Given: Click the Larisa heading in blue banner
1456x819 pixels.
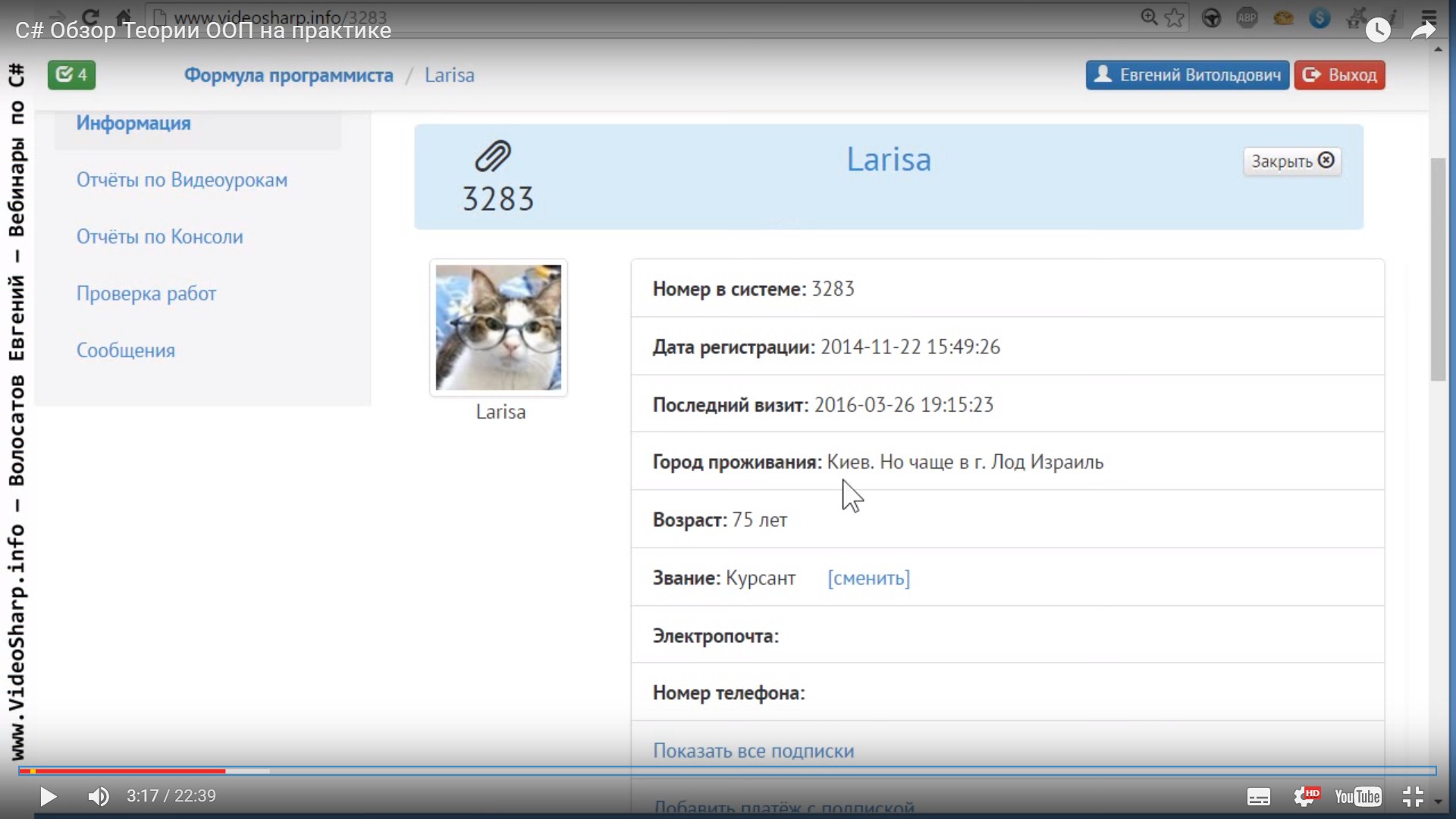Looking at the screenshot, I should 889,159.
